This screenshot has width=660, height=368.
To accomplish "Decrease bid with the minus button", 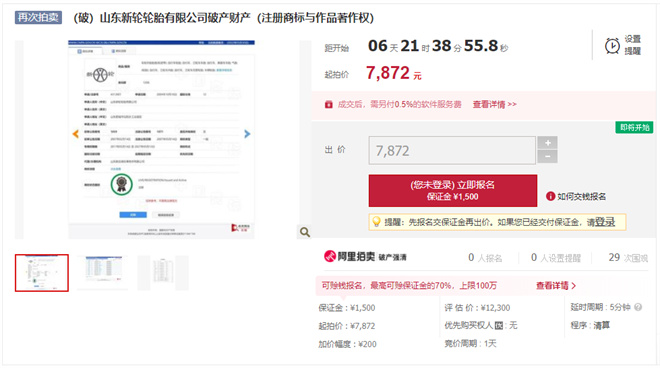I will click(x=547, y=157).
